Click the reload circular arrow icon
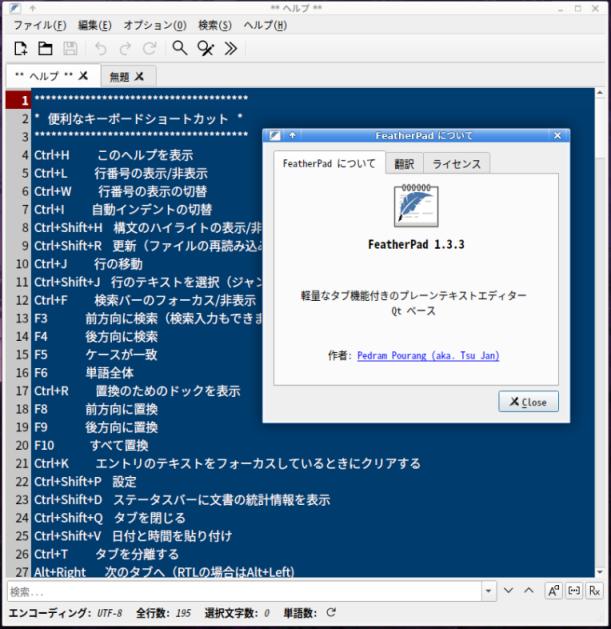 pyautogui.click(x=150, y=49)
